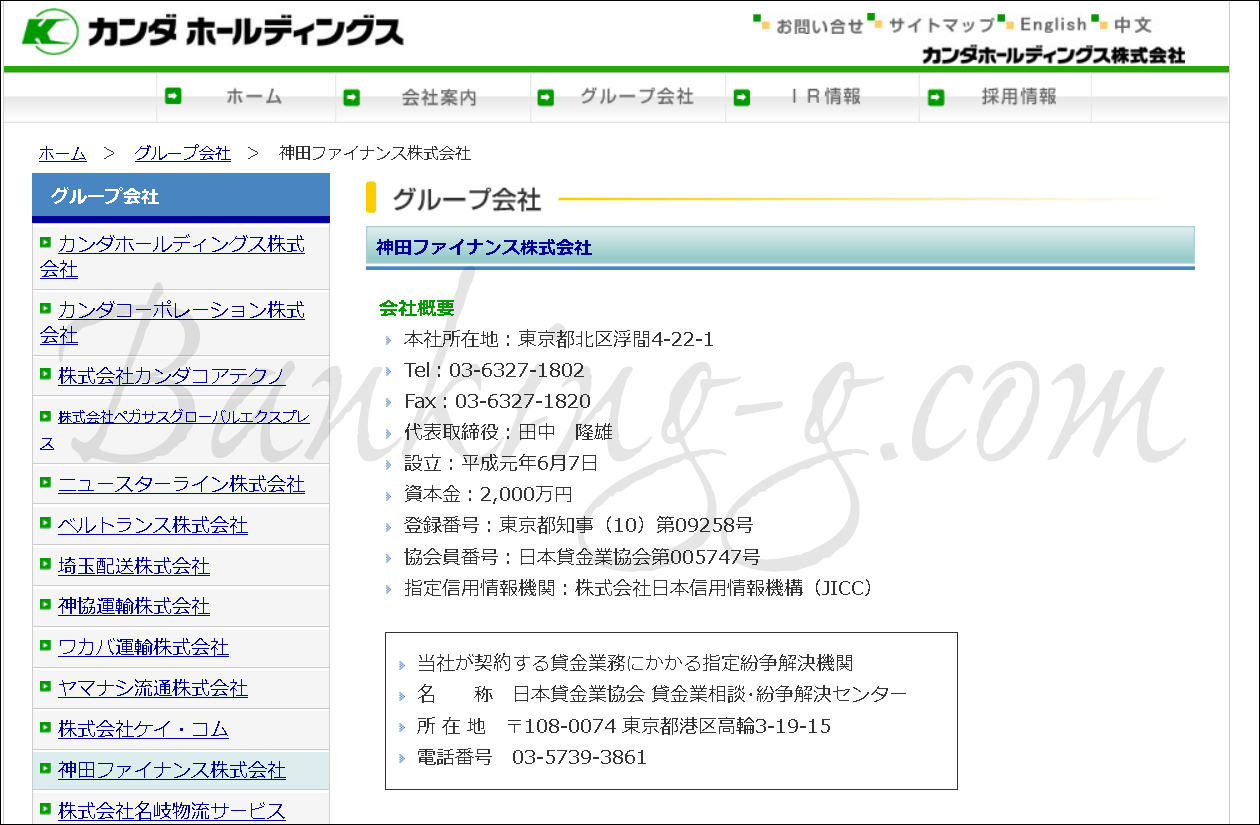Click green bullet icon beside ベルトランス株式会社
This screenshot has width=1260, height=825.
pos(45,522)
